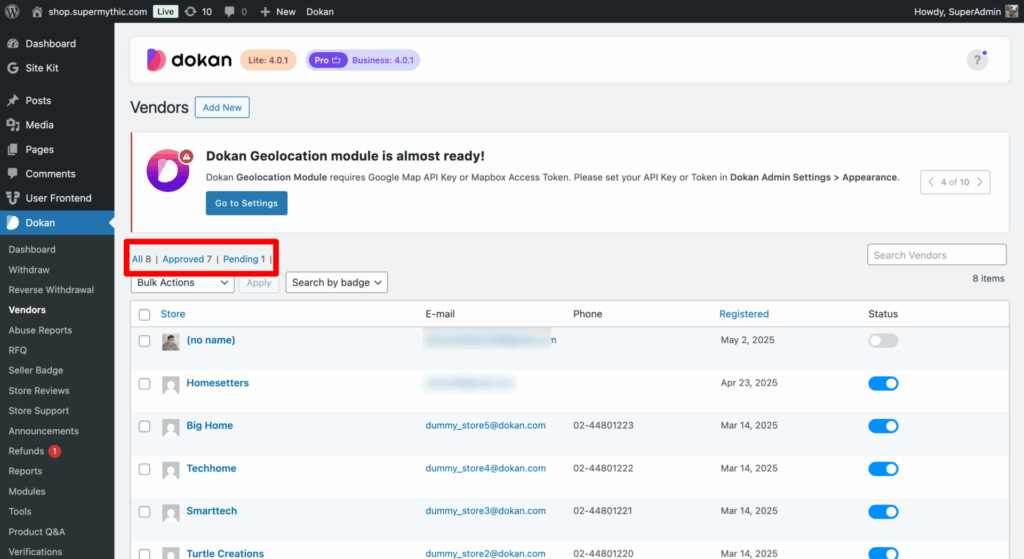Open Seller Badge in the Dokan submenu

pos(36,370)
